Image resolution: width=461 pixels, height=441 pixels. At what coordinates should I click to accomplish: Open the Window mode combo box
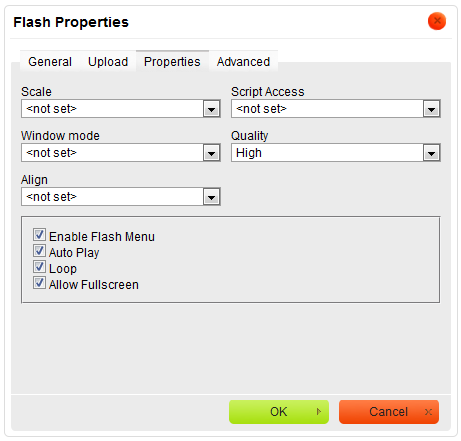click(121, 153)
